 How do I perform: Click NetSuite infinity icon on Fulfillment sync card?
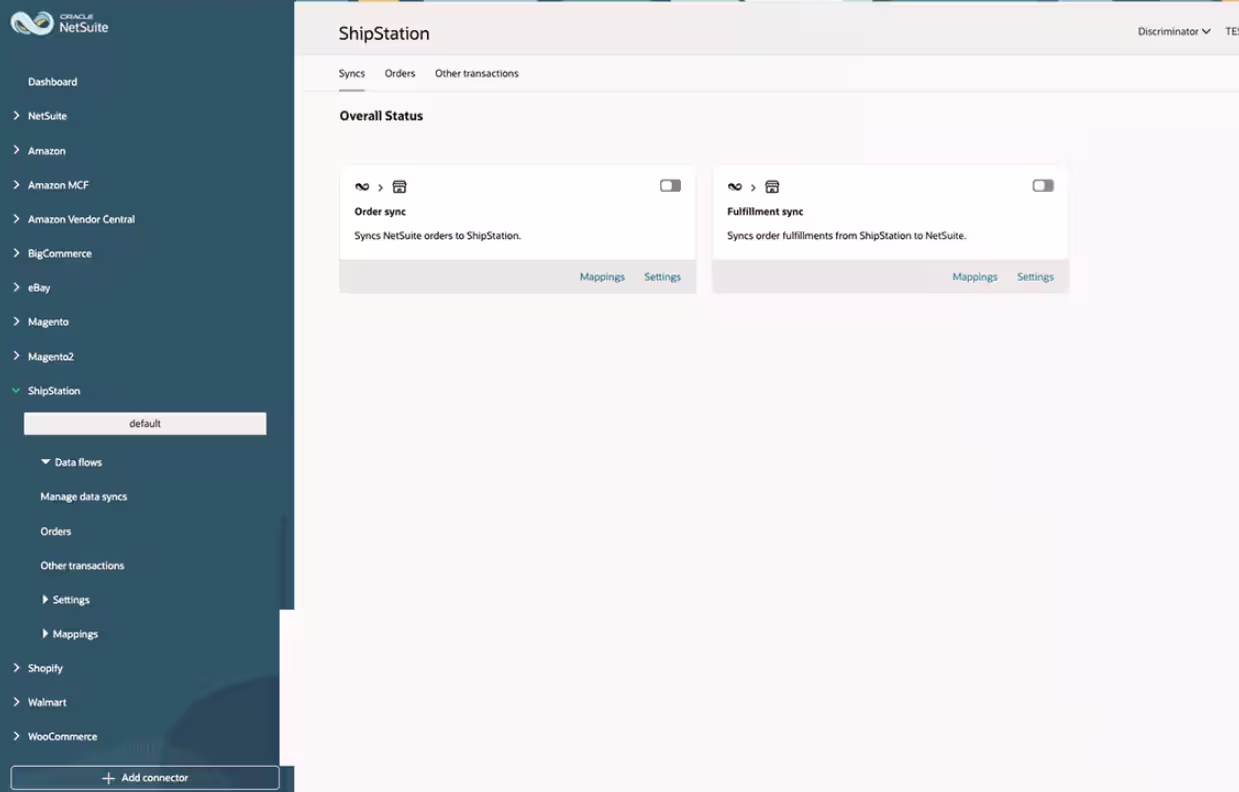(x=735, y=187)
